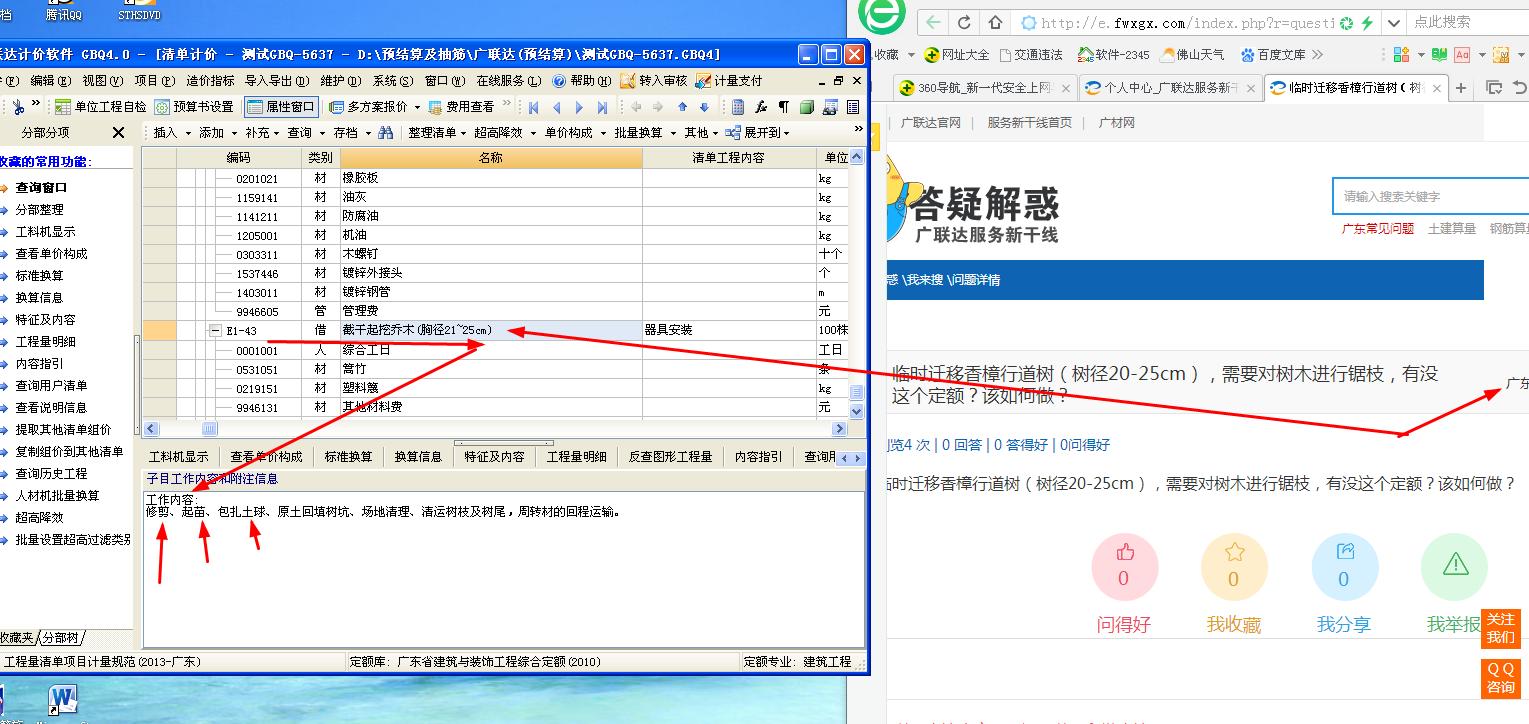Open the 编辑 menu
Screen dimensions: 1529x724
[50, 81]
